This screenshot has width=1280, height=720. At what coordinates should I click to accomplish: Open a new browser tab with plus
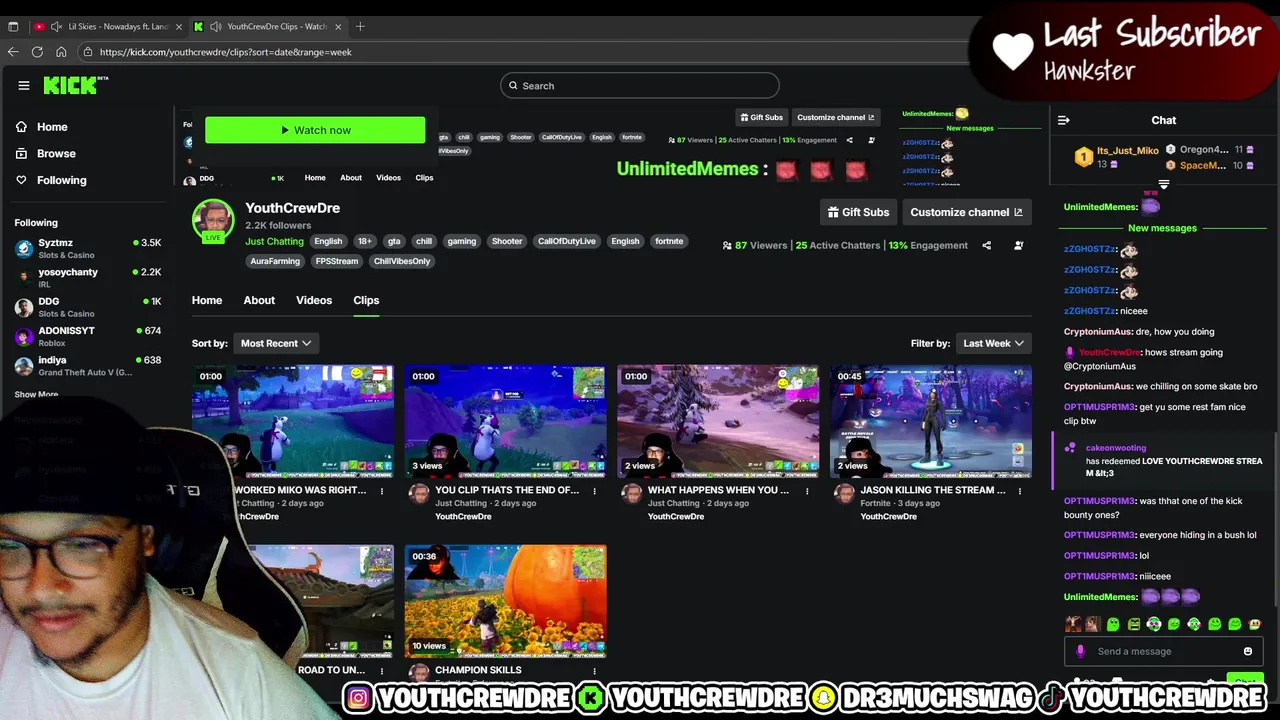click(360, 26)
